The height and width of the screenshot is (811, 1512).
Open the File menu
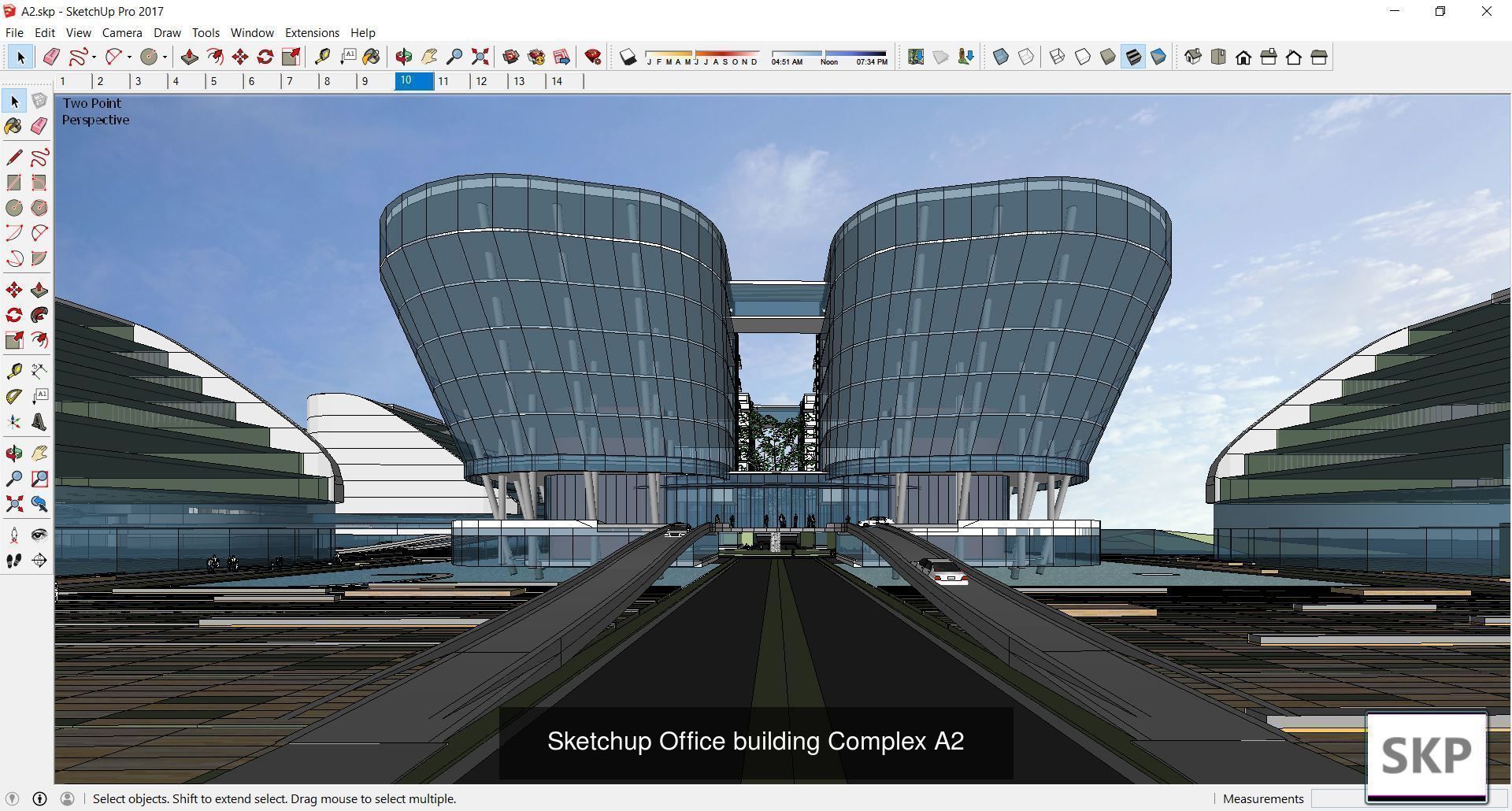click(14, 32)
